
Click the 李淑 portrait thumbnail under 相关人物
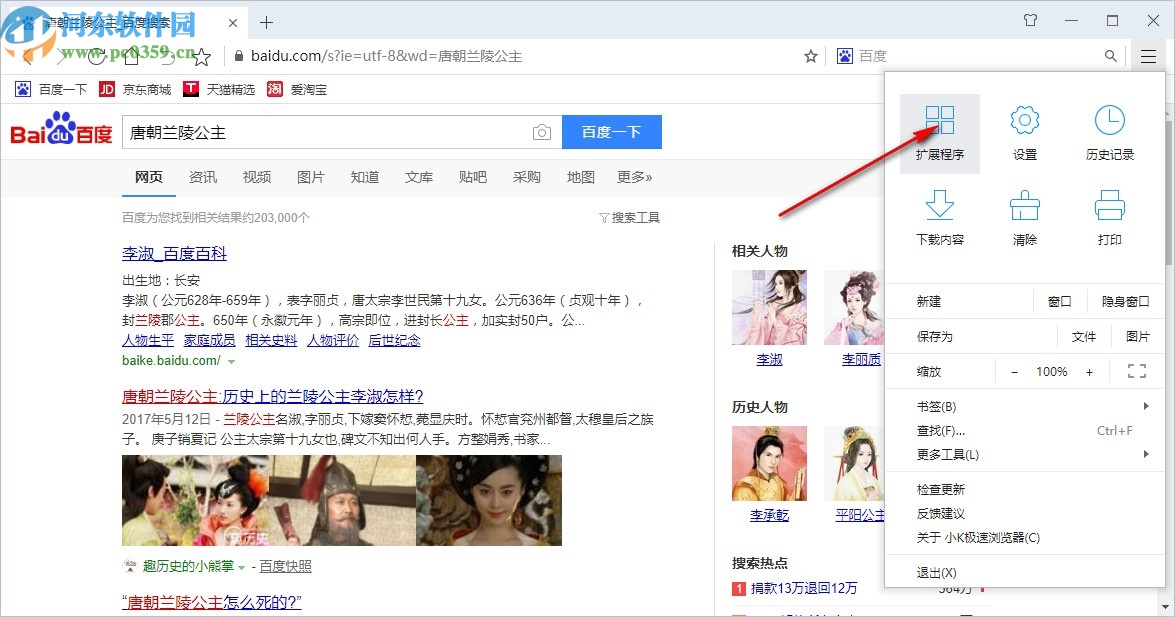(x=769, y=306)
